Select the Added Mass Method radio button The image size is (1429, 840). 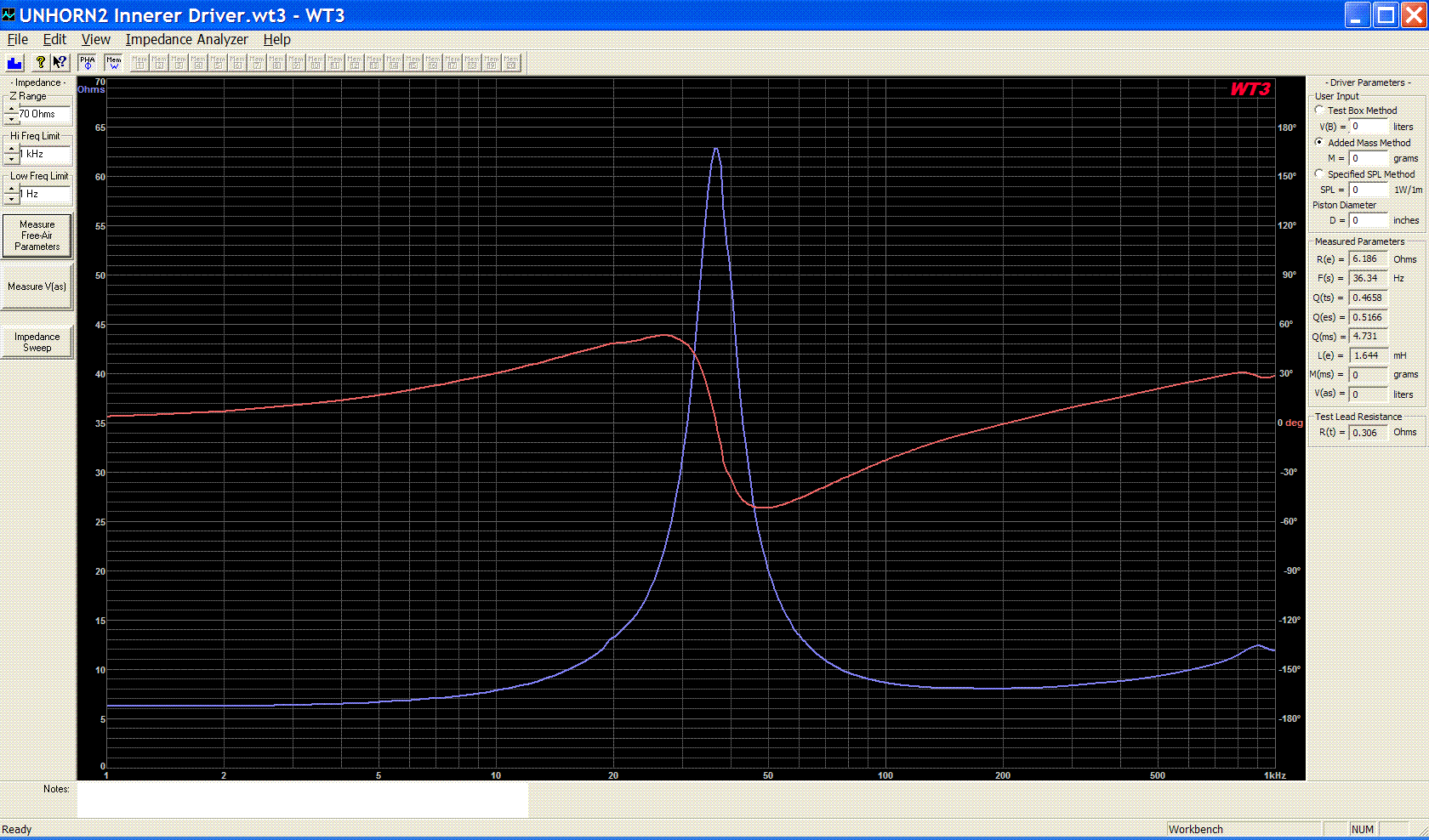1319,142
